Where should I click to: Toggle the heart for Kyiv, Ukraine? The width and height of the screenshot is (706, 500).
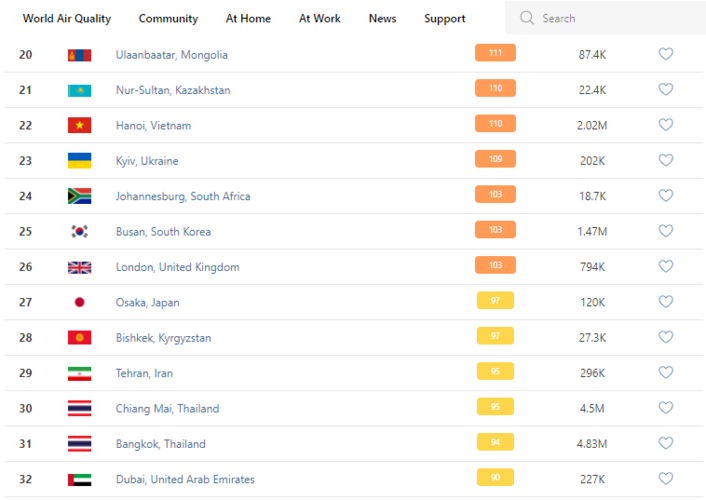(665, 160)
